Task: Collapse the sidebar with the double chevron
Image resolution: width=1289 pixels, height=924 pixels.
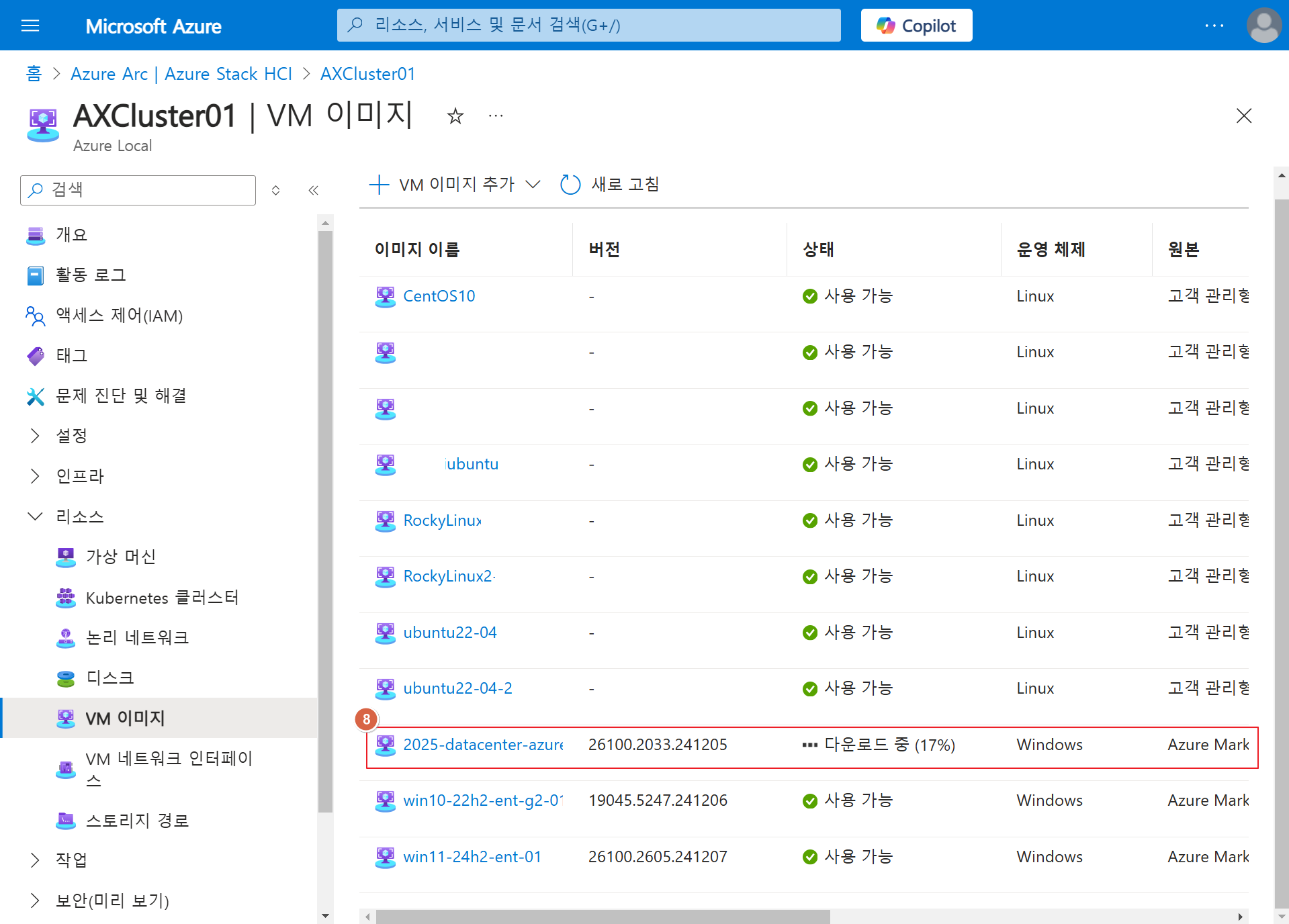Action: point(313,191)
